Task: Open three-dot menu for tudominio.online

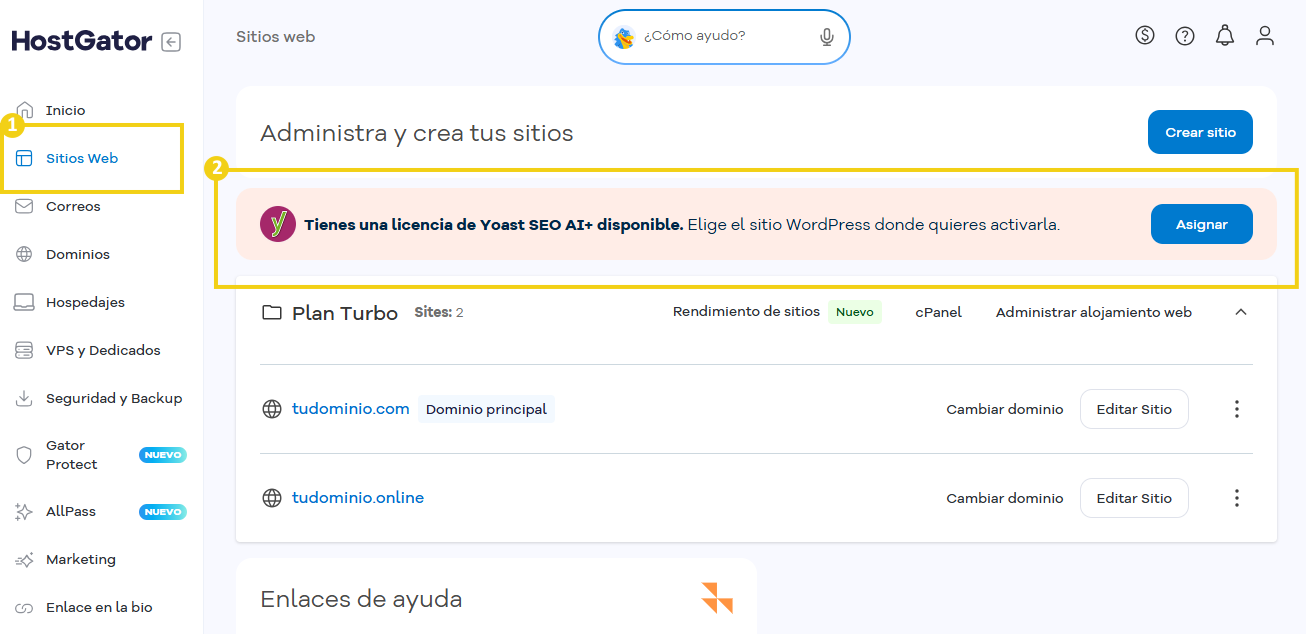Action: point(1237,498)
